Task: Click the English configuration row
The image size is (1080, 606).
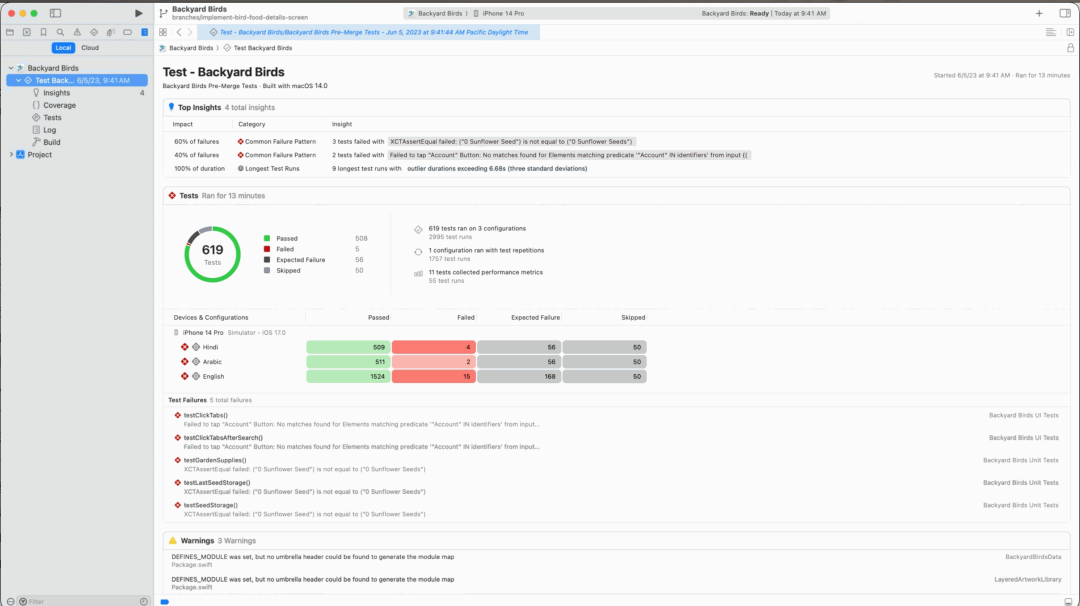Action: (x=411, y=377)
